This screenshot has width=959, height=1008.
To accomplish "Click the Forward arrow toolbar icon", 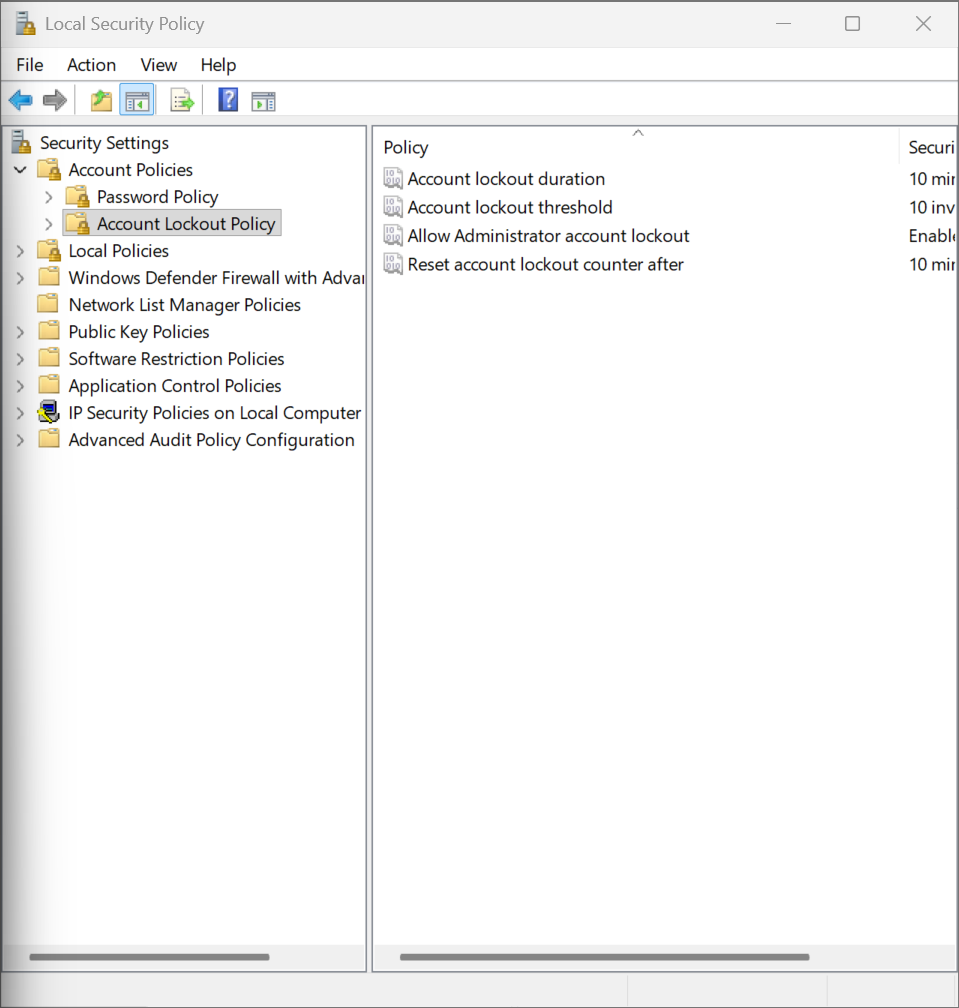I will point(55,100).
